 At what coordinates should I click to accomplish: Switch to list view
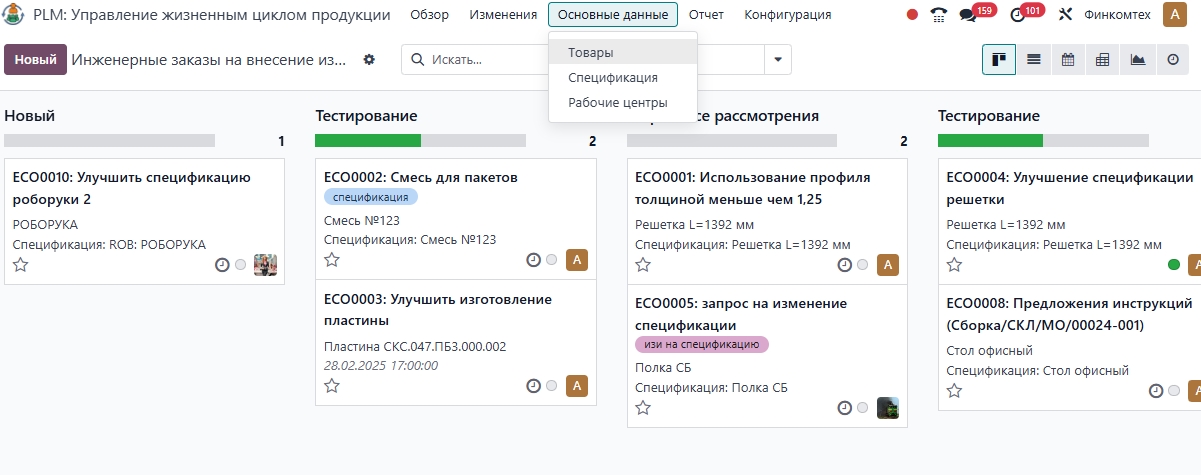(1033, 60)
